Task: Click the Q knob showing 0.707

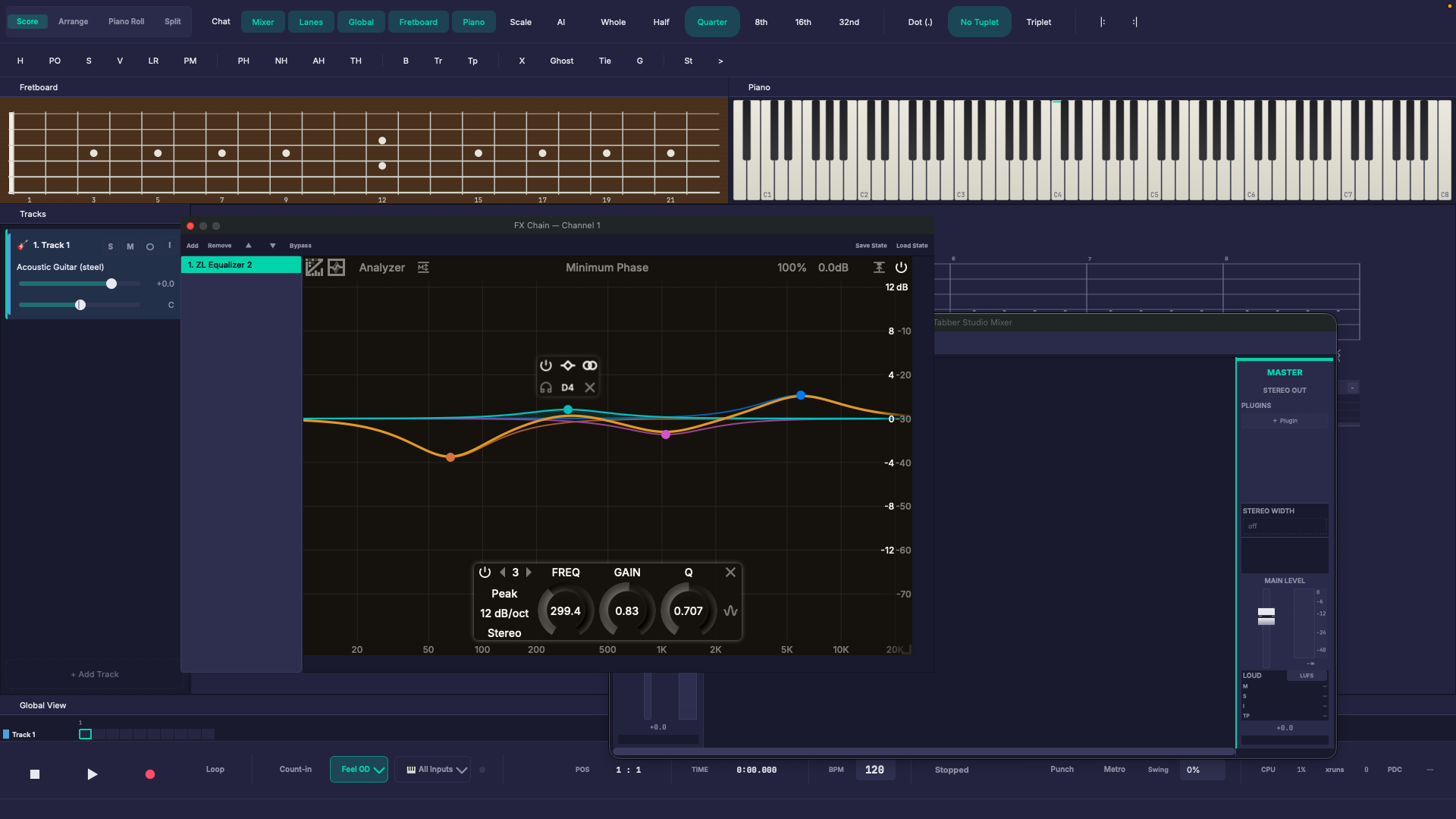Action: (688, 611)
